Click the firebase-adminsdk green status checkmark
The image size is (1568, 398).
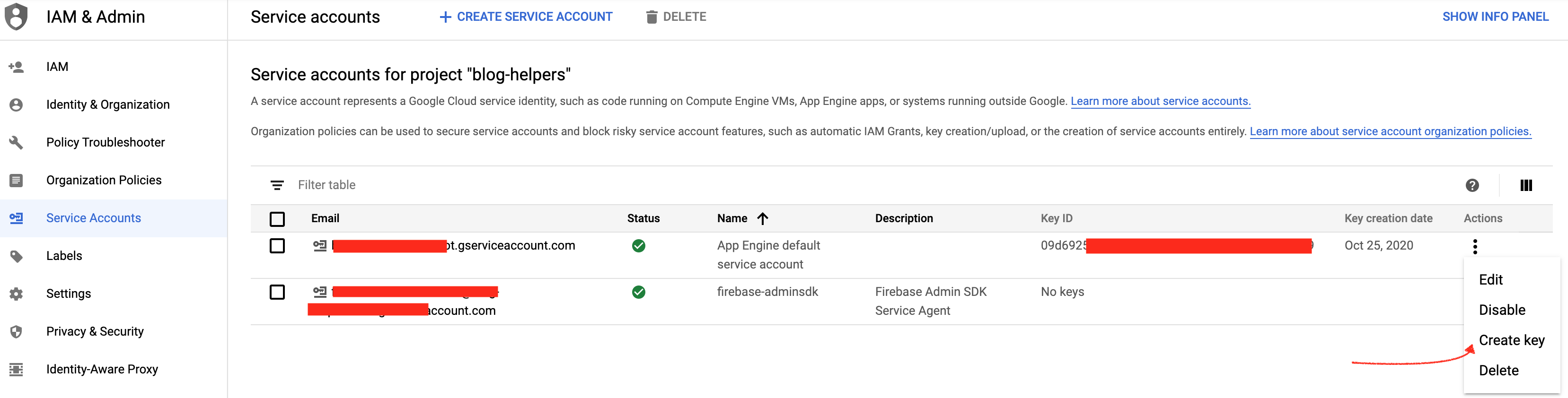[639, 292]
